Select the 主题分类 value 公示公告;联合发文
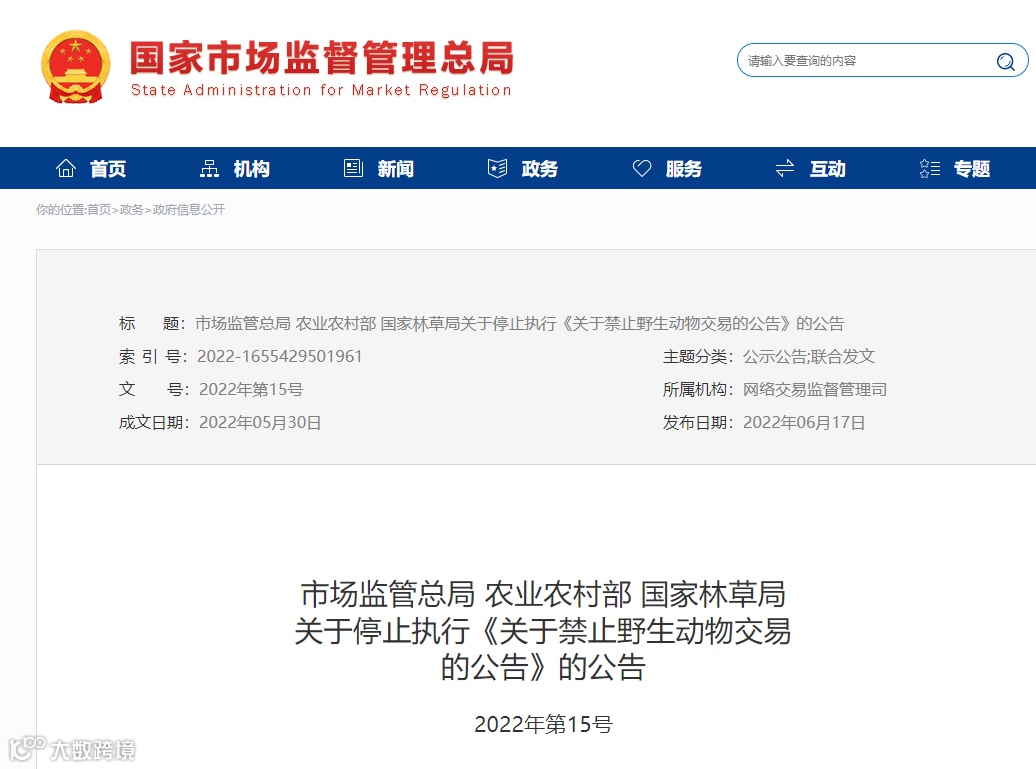 pyautogui.click(x=809, y=356)
